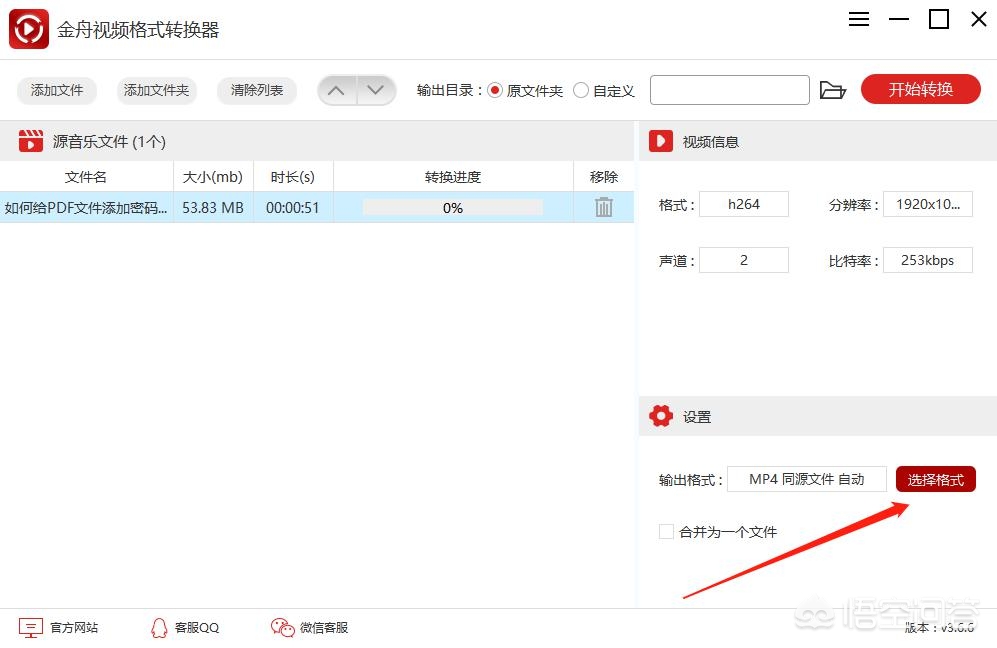Click 清除列表 to clear the list

257,90
